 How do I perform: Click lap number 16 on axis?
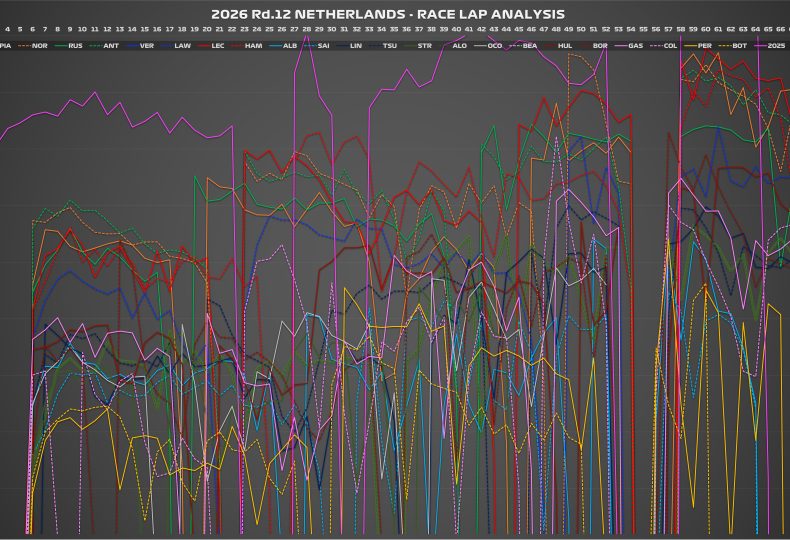pyautogui.click(x=157, y=30)
